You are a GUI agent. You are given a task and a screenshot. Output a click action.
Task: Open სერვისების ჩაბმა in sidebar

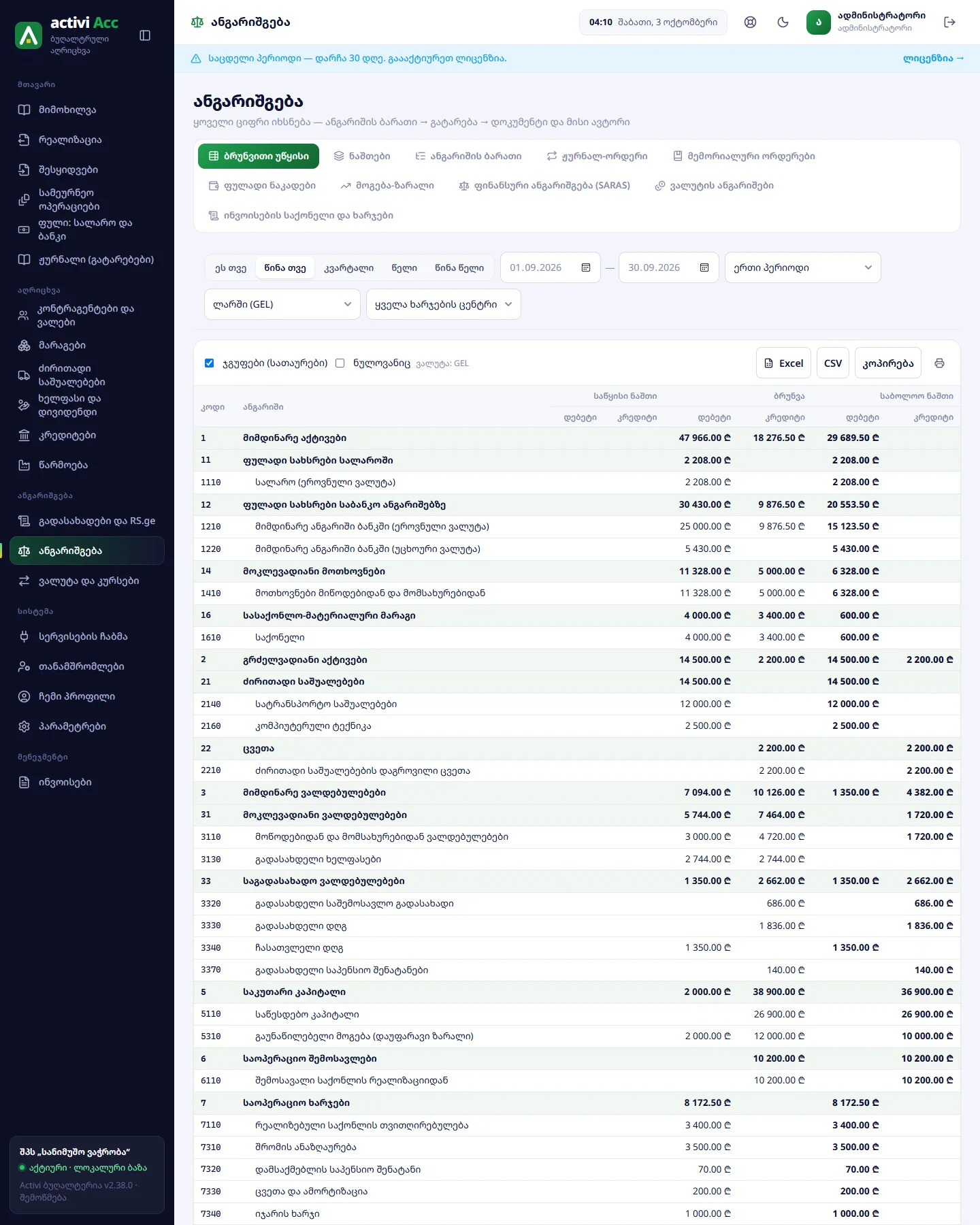(87, 636)
